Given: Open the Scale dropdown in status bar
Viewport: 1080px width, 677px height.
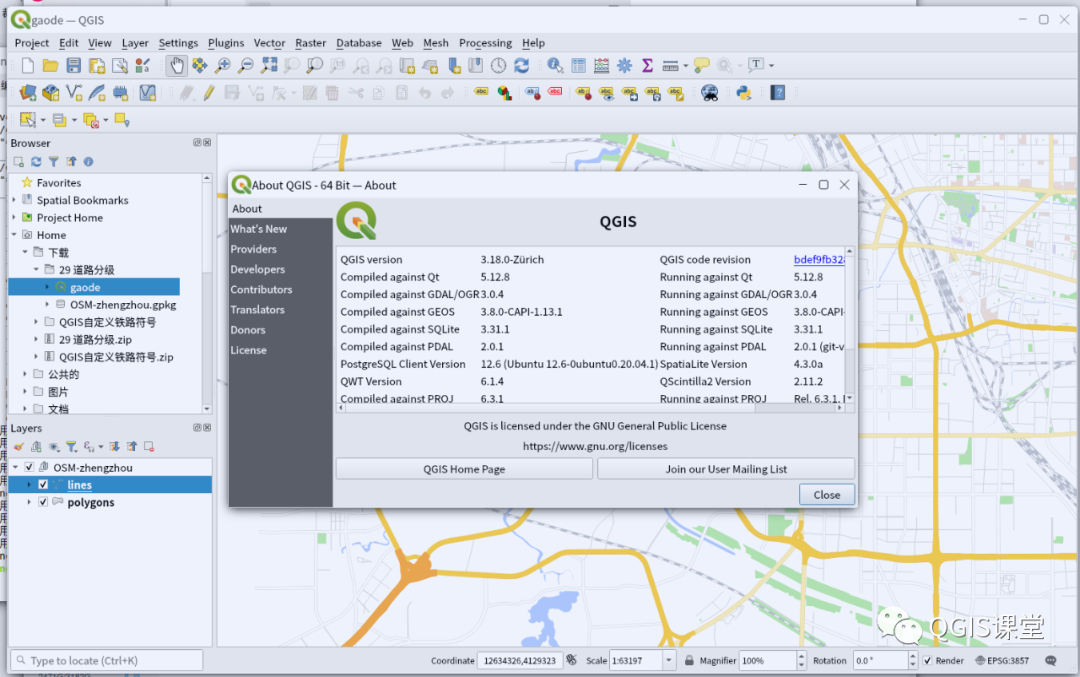Looking at the screenshot, I should coord(668,660).
